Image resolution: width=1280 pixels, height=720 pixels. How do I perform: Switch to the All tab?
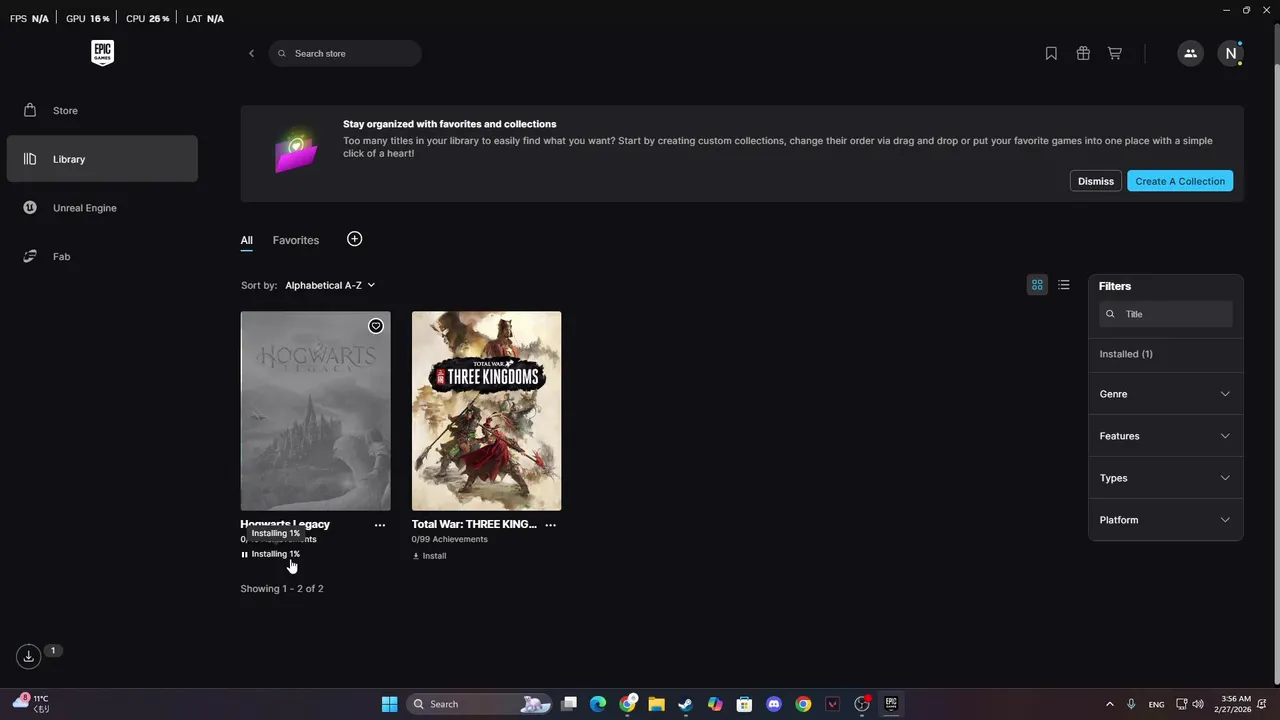coord(246,240)
